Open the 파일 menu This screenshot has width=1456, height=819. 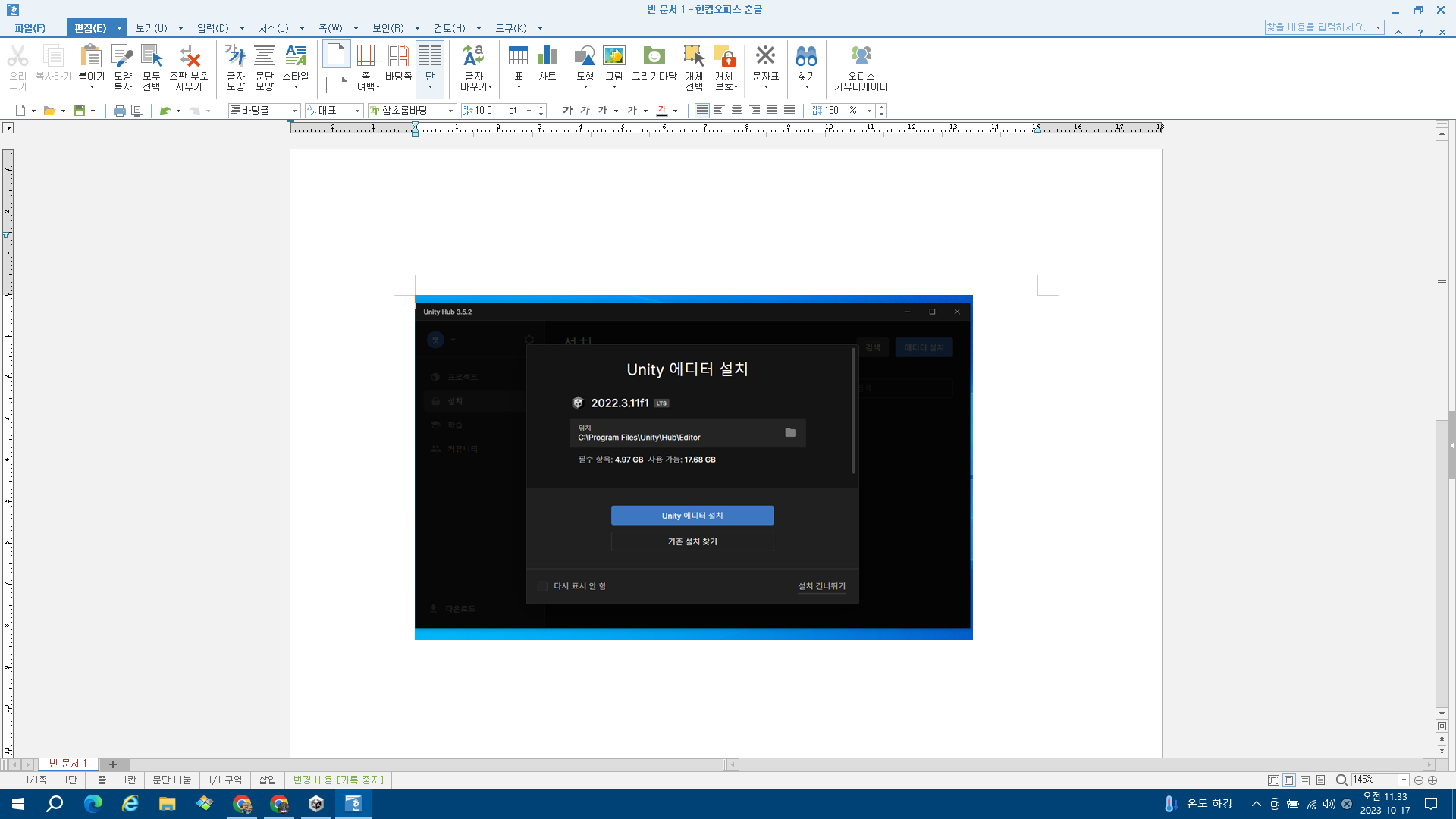click(x=30, y=28)
